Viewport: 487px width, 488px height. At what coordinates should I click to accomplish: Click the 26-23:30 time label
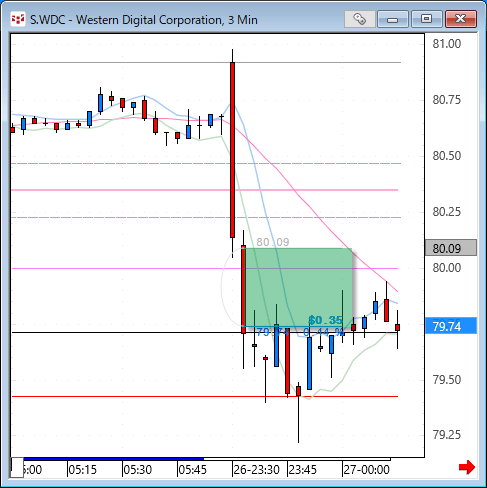tap(256, 470)
